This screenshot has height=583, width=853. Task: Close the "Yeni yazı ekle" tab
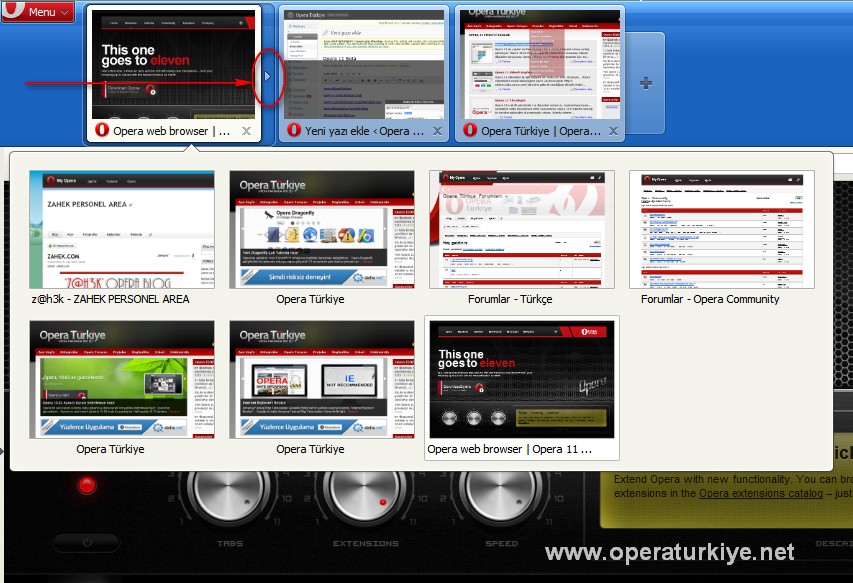(x=437, y=131)
